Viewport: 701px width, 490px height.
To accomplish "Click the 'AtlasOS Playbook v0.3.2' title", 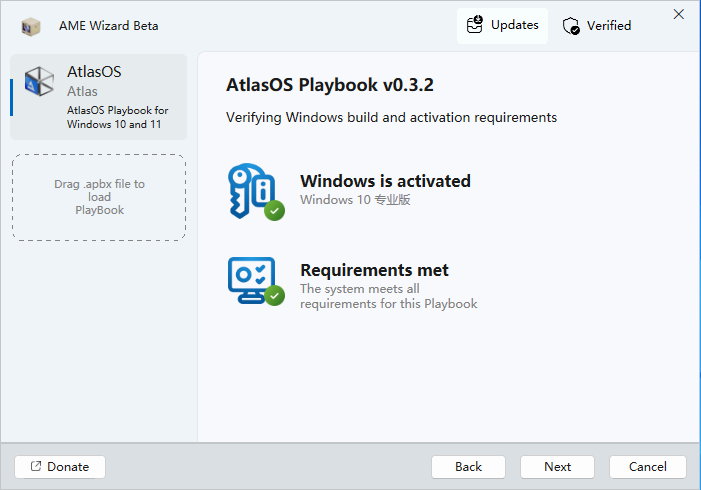I will point(329,85).
